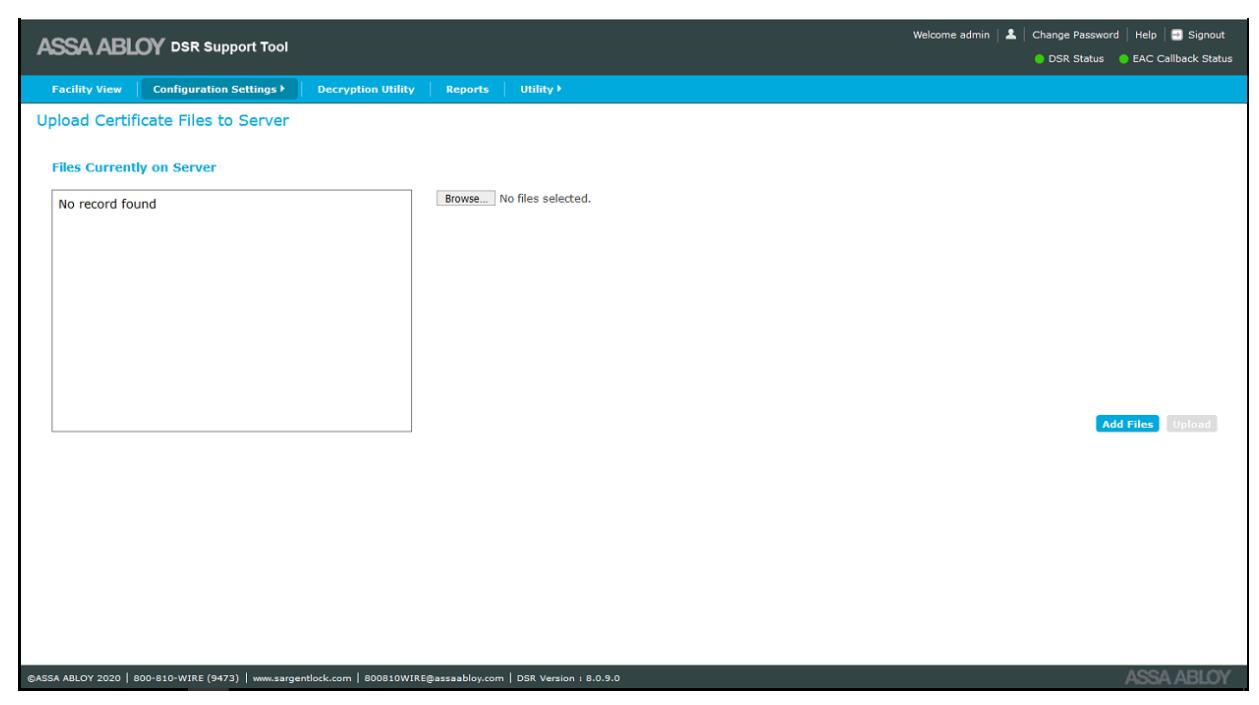This screenshot has height=705, width=1259.
Task: Open the www.sargentlock.com footer link
Action: pyautogui.click(x=301, y=680)
